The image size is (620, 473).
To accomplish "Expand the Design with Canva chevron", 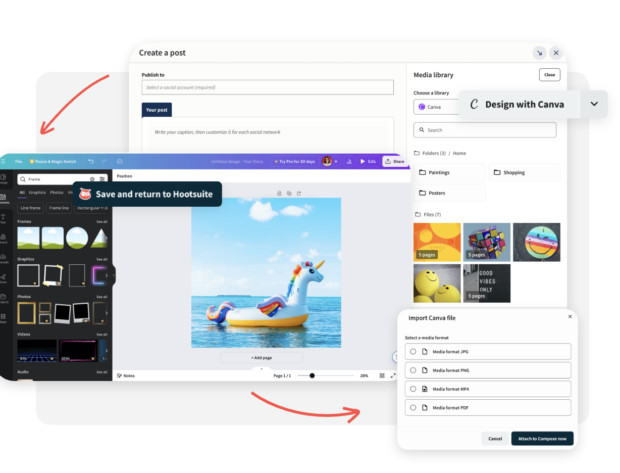I will coord(594,104).
